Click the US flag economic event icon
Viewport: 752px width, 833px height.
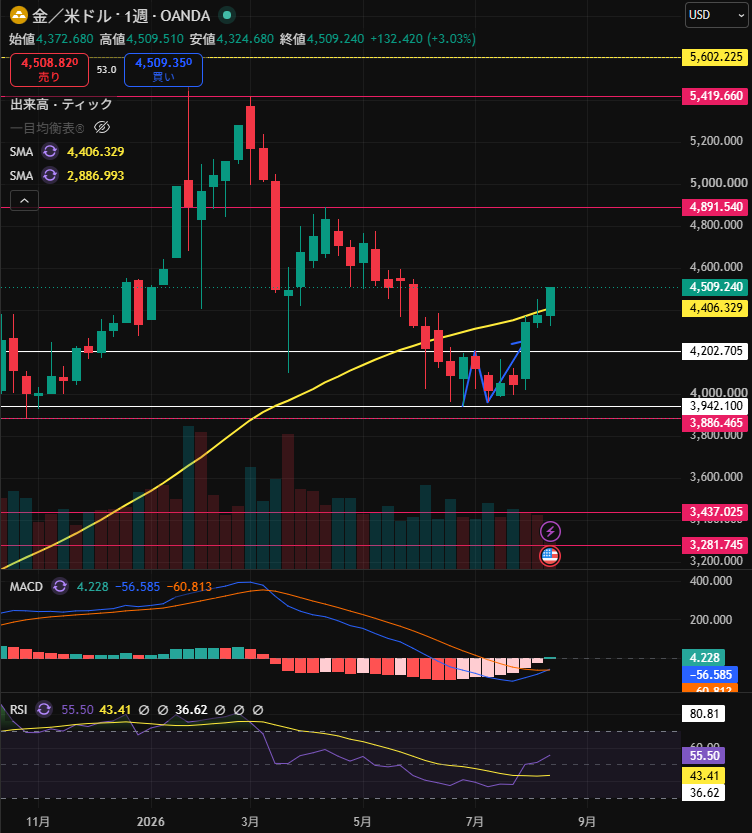tap(550, 556)
